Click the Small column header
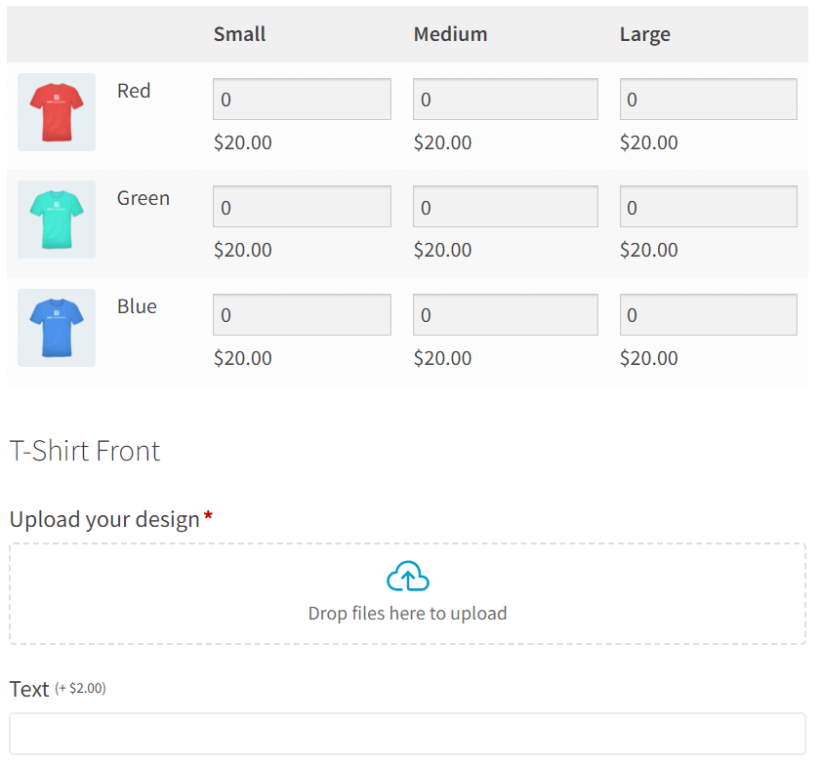820x762 pixels. pos(239,33)
